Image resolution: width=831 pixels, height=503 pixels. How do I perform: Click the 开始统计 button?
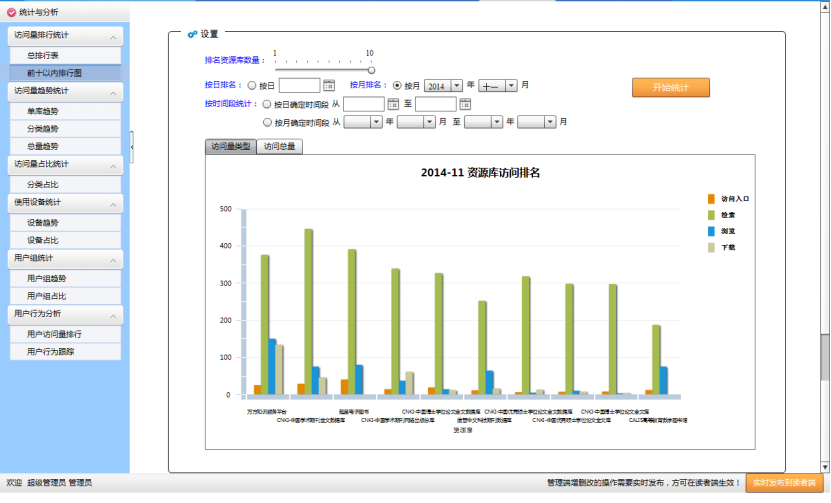click(670, 87)
